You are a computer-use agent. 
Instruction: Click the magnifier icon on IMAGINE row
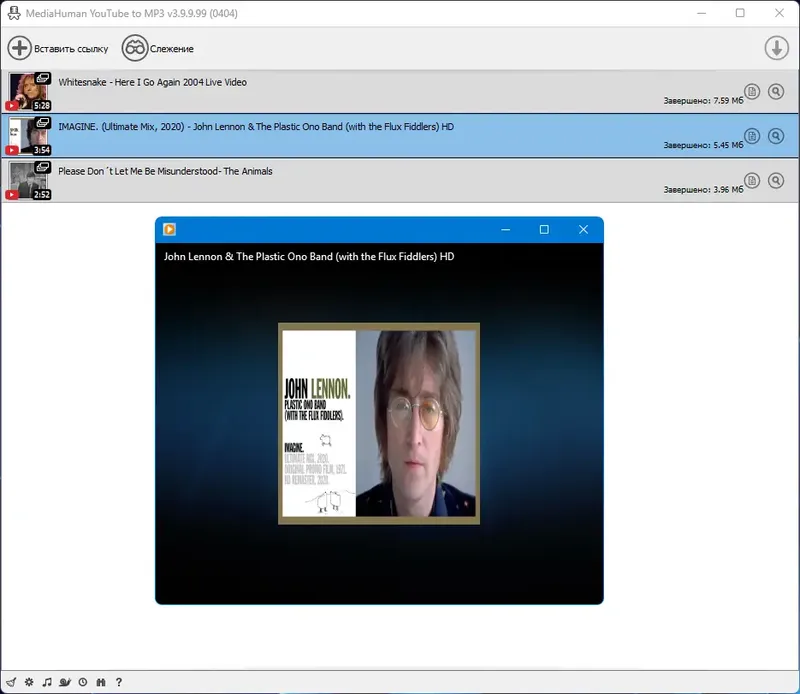pos(776,136)
